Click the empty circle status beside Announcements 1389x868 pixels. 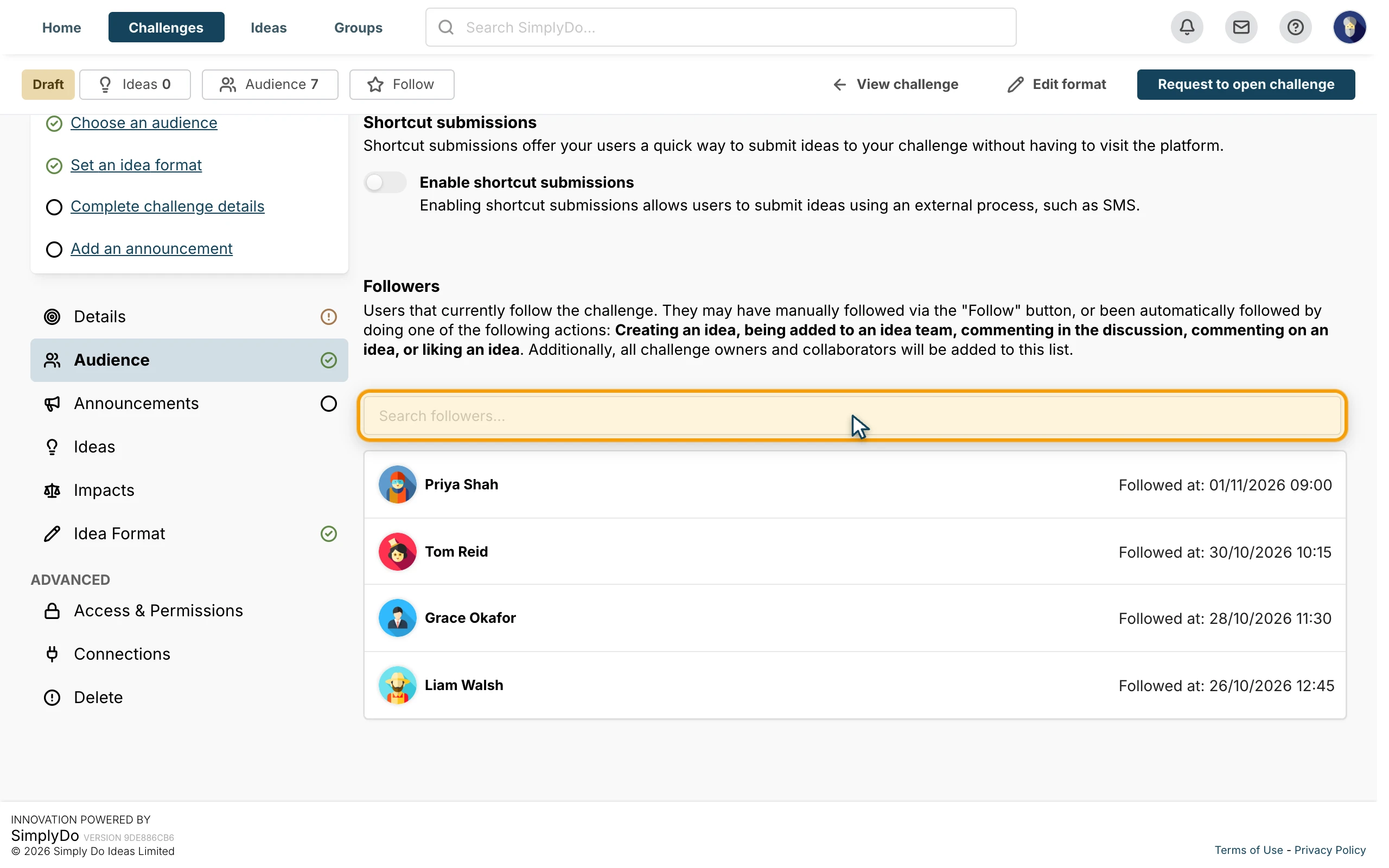pyautogui.click(x=328, y=404)
